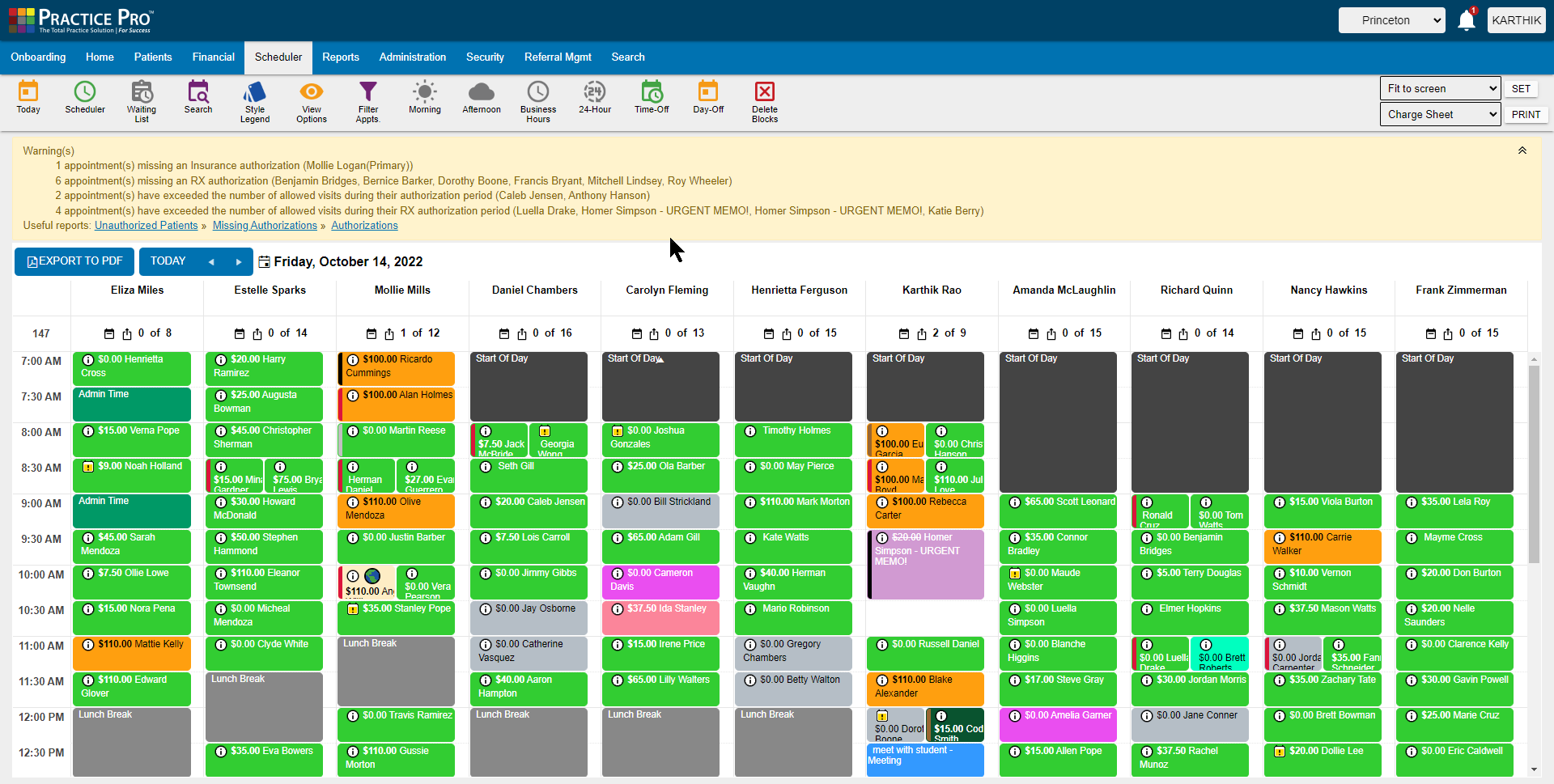Open the Charge Sheet dropdown
This screenshot has width=1554, height=784.
pos(1440,114)
